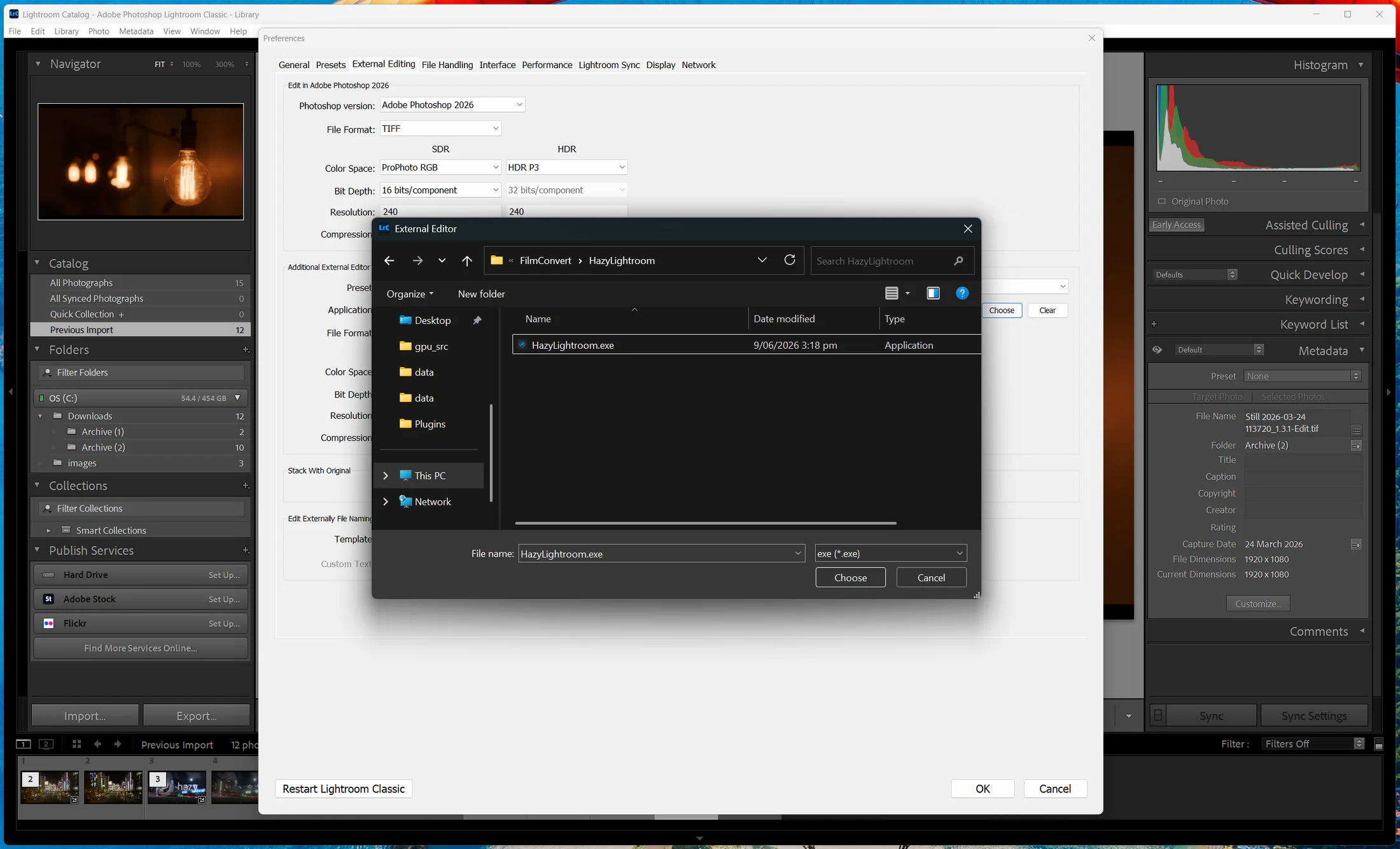Viewport: 1400px width, 849px height.
Task: Click the Capture Date action arrow in Metadata
Action: (1356, 544)
